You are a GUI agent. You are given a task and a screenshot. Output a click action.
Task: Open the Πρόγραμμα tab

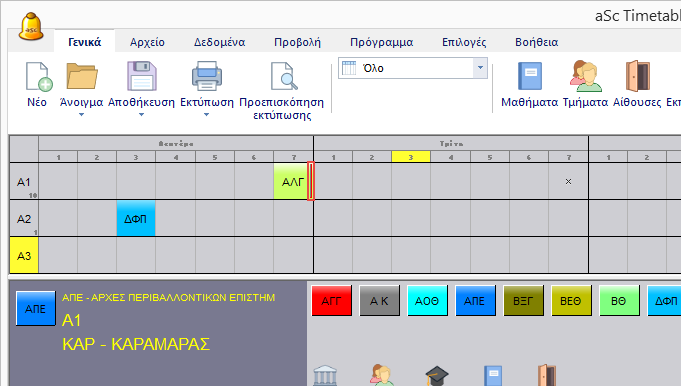(381, 42)
